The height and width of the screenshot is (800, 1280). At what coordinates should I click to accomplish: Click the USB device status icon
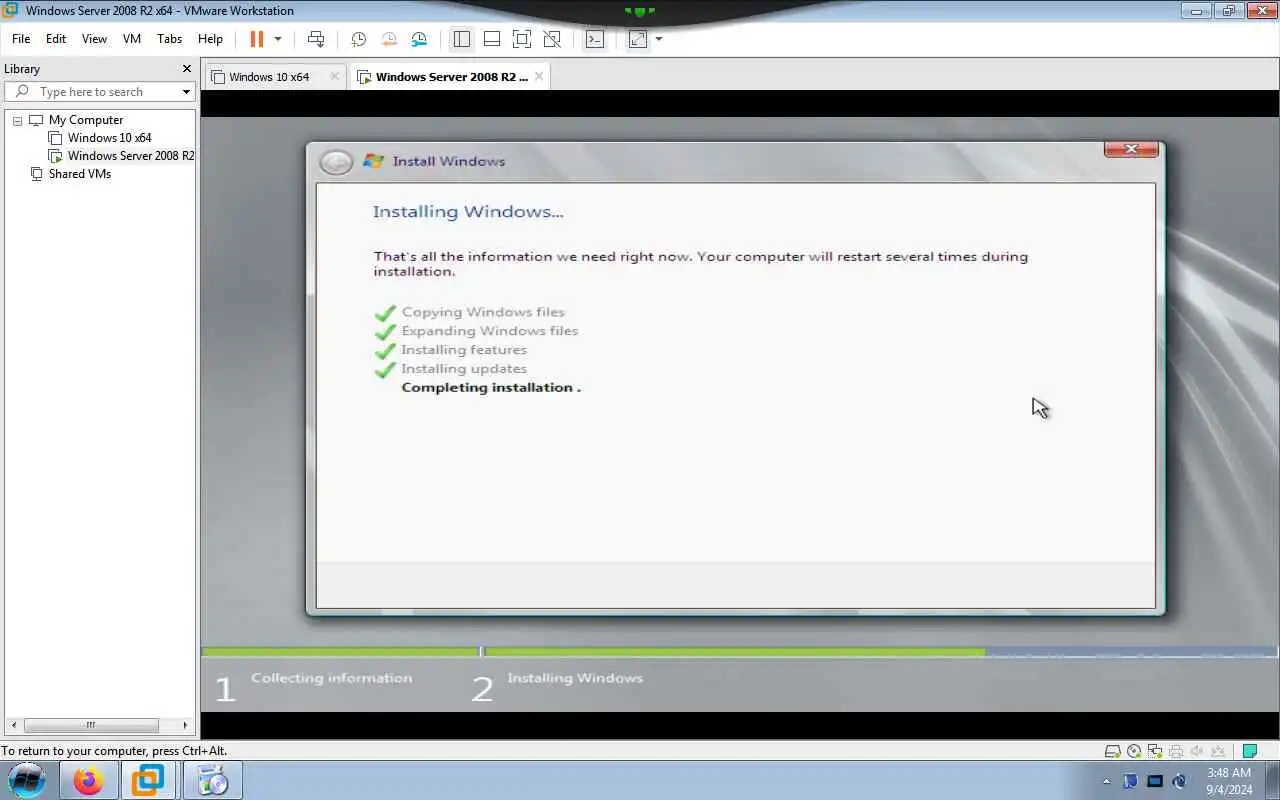pos(1218,751)
